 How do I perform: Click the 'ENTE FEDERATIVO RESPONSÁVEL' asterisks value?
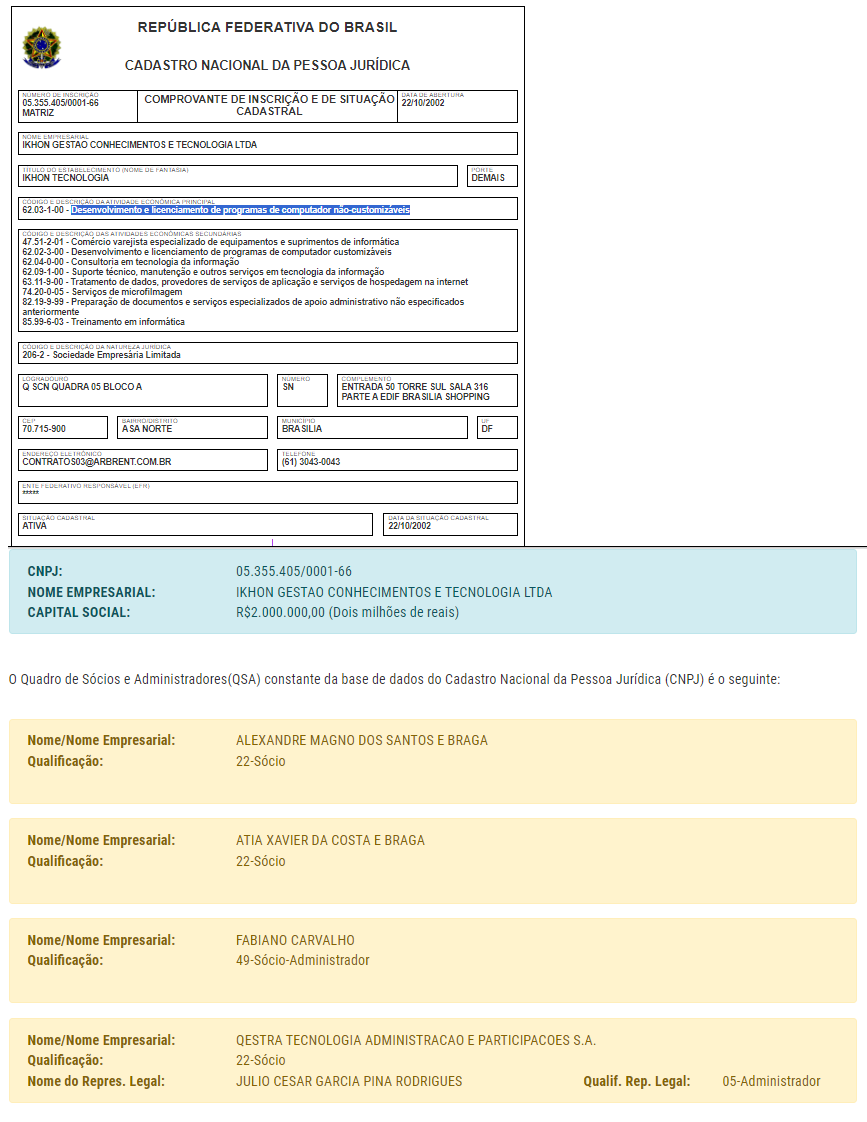click(30, 493)
